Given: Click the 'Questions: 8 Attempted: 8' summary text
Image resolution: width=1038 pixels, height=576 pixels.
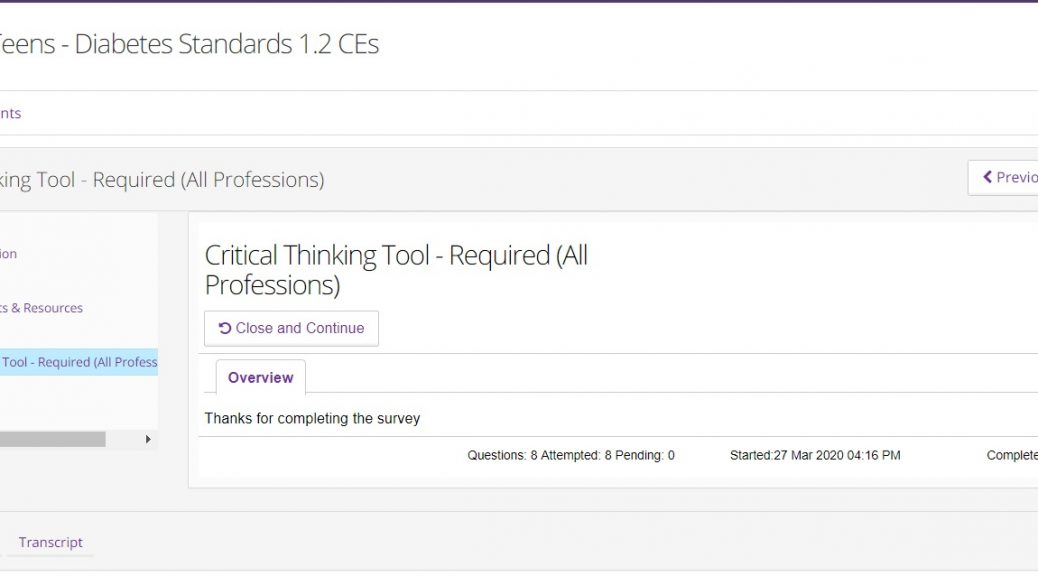Looking at the screenshot, I should click(570, 455).
